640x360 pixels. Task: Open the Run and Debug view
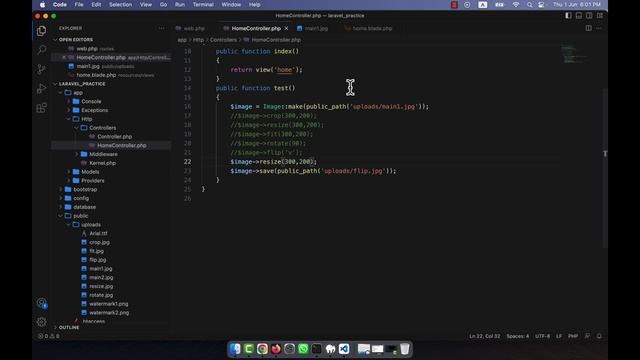(x=41, y=88)
